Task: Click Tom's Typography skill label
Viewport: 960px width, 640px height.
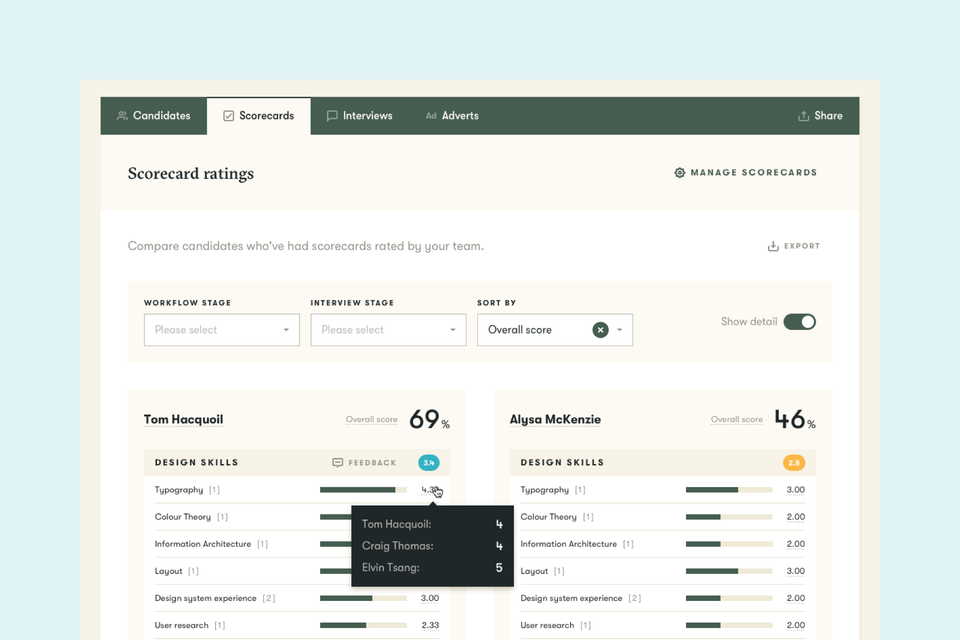Action: pyautogui.click(x=179, y=490)
